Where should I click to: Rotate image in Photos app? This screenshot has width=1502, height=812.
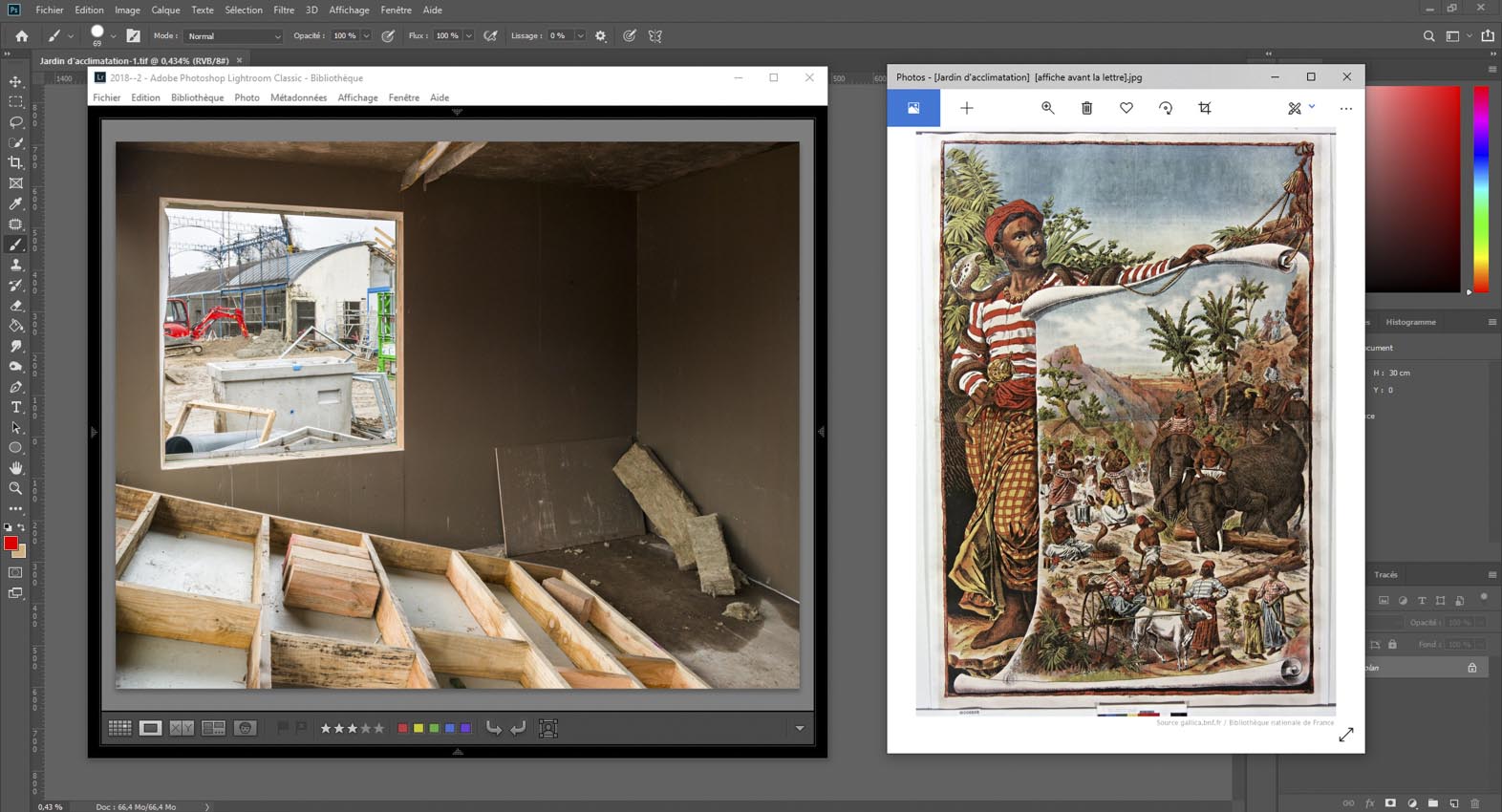coord(1166,108)
